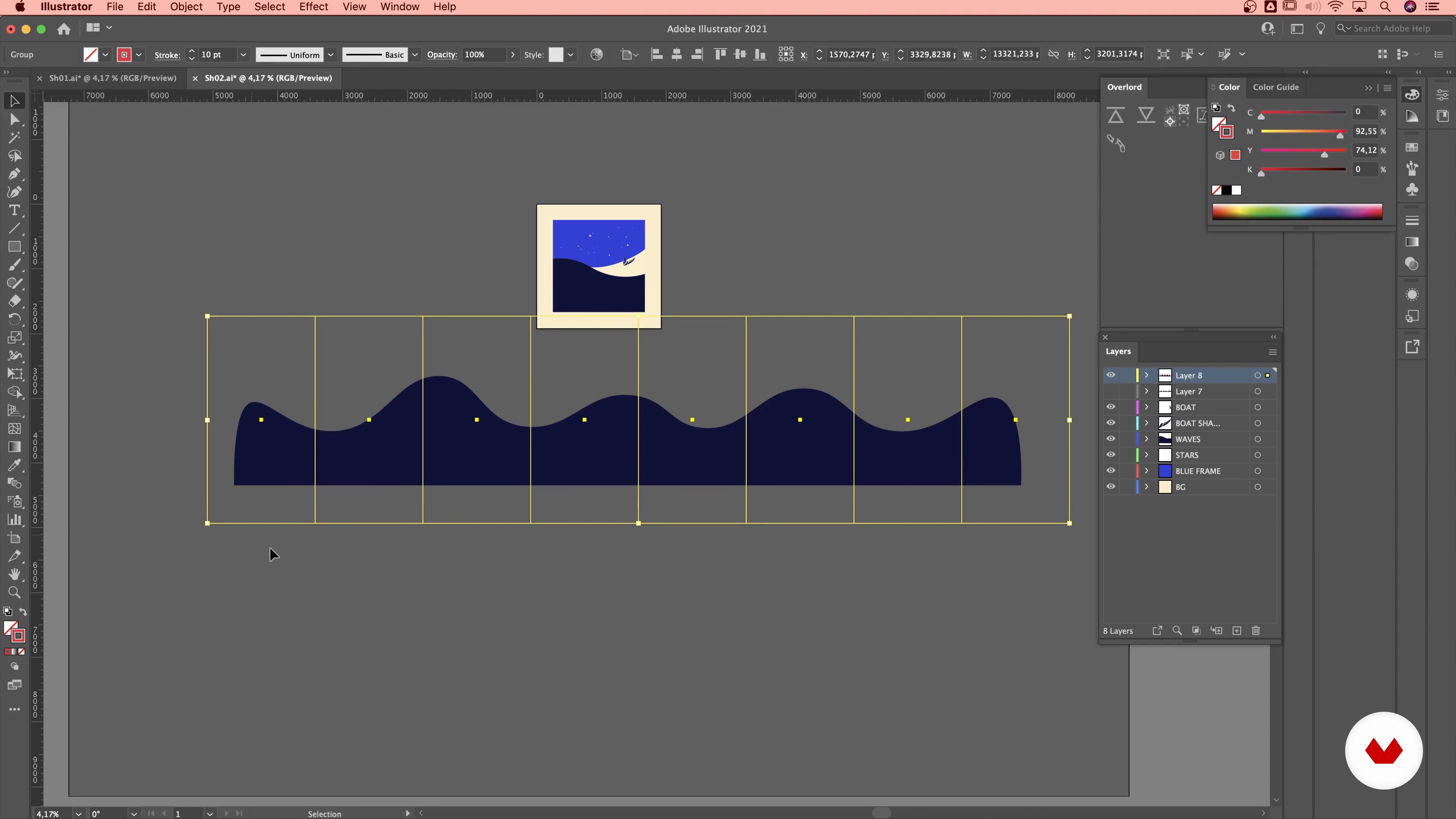Open the Style dropdown

[571, 55]
